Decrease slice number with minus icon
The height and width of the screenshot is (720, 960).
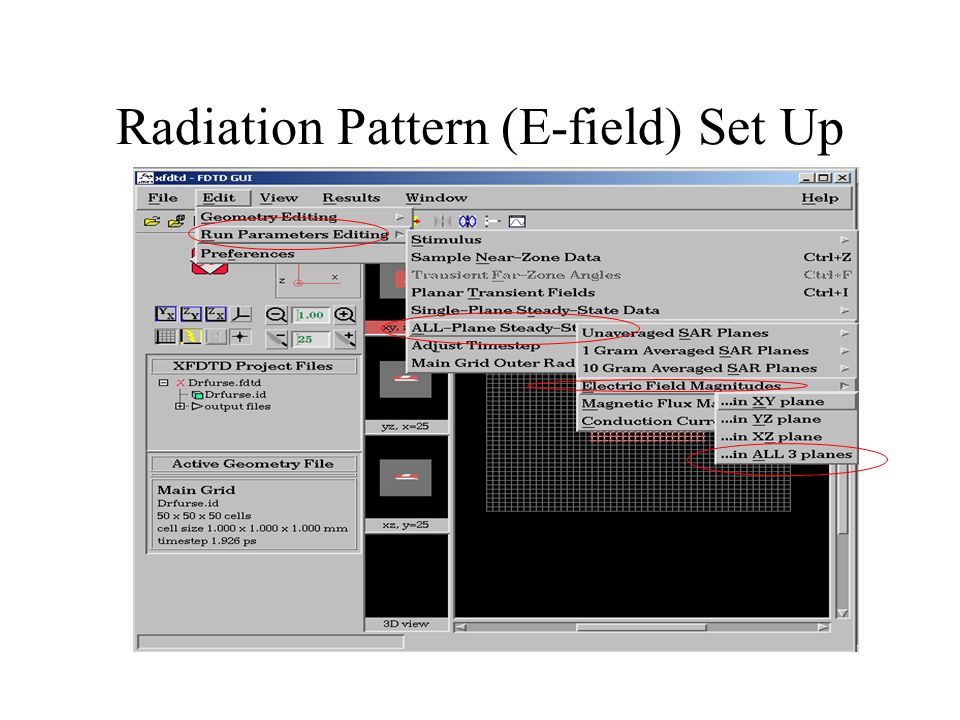277,339
